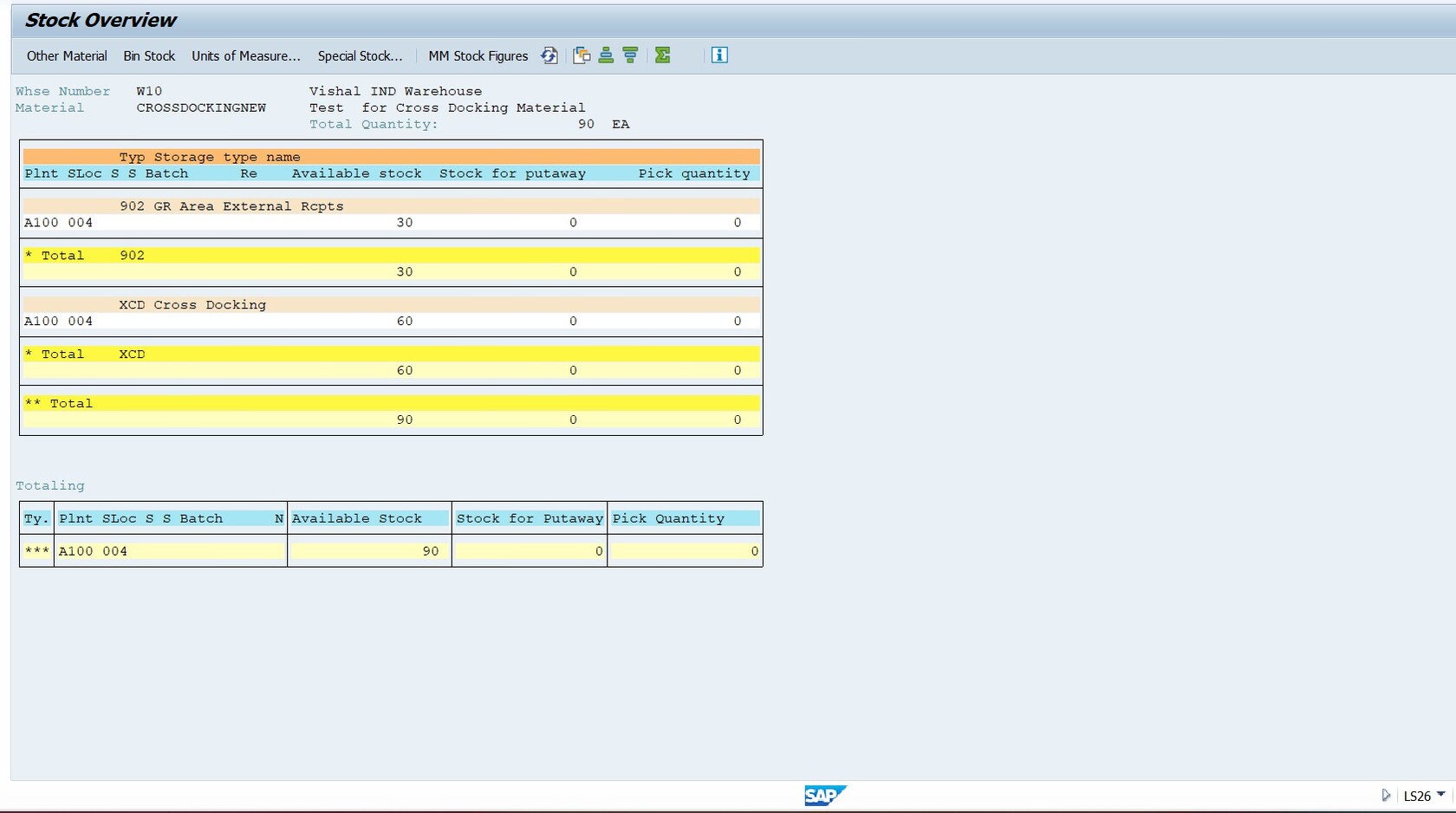
Task: Click the Ty. column header in Totaling table
Action: click(x=36, y=518)
